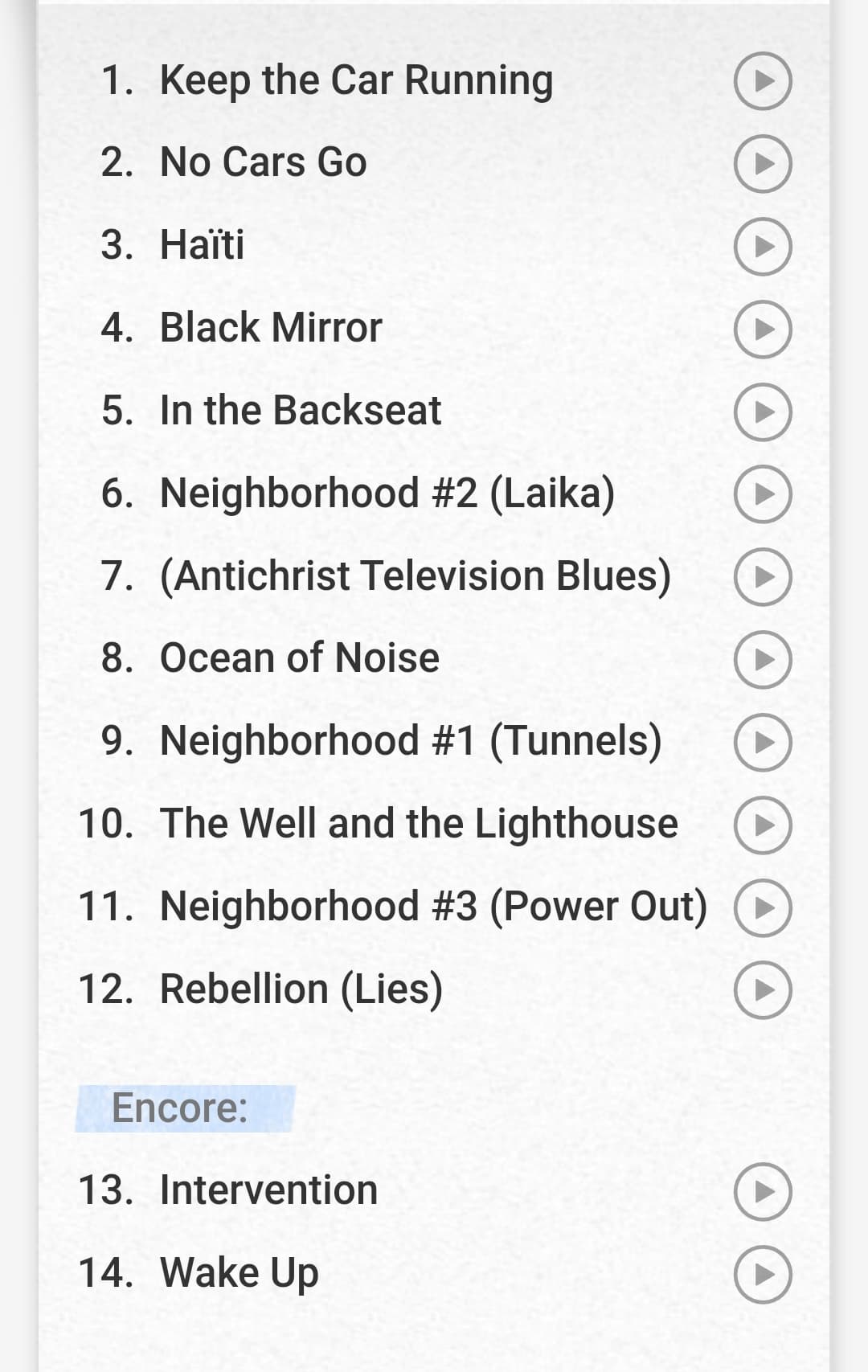Play Neighborhood #1 (Tunnels)
The image size is (868, 1372).
pyautogui.click(x=763, y=743)
